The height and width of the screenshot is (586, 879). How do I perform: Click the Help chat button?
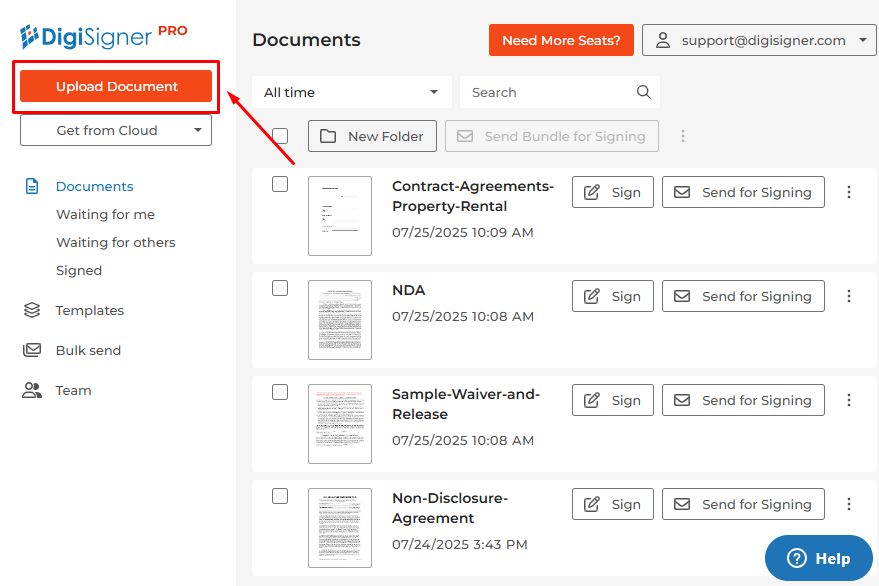click(818, 558)
